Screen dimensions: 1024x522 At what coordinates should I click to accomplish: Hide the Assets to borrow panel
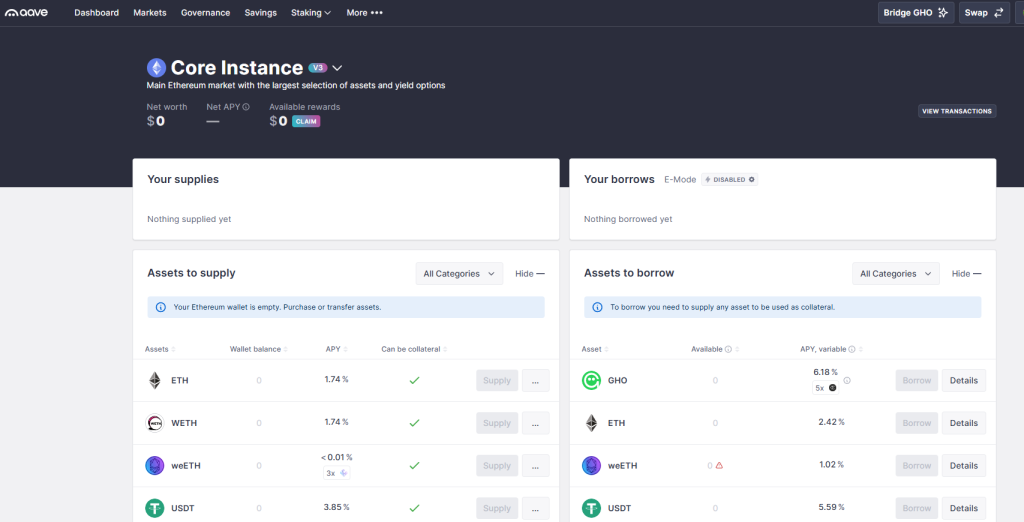coord(966,274)
